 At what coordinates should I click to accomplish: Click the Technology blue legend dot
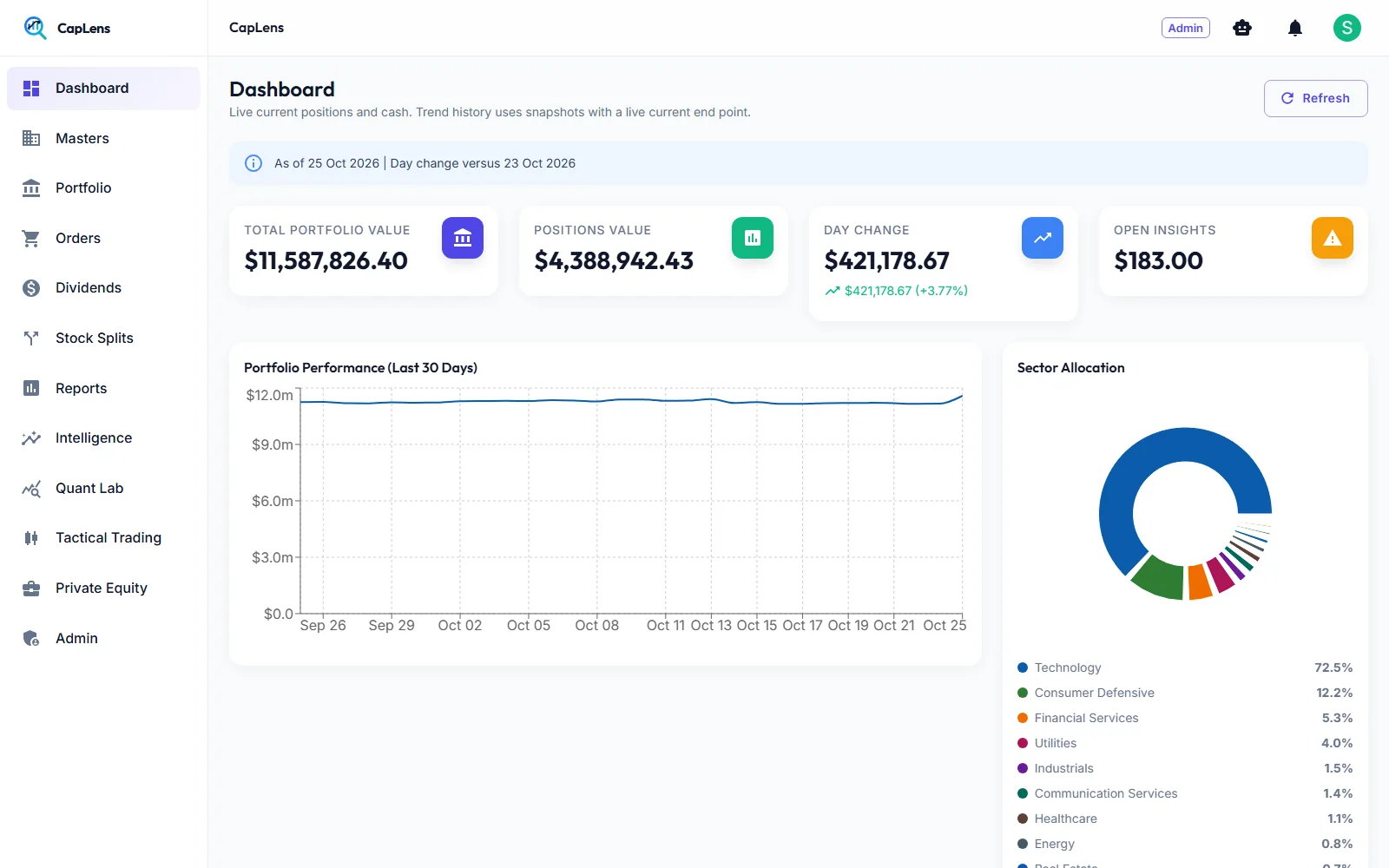tap(1023, 667)
